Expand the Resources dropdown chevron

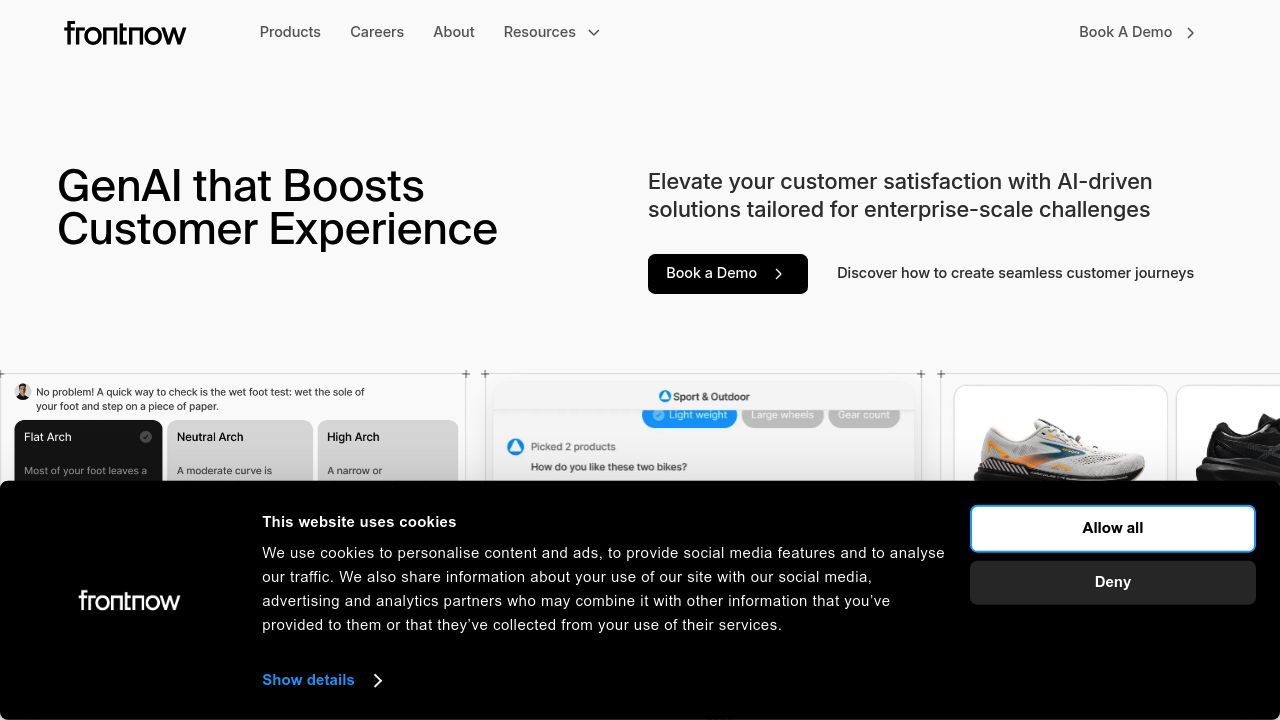coord(593,33)
